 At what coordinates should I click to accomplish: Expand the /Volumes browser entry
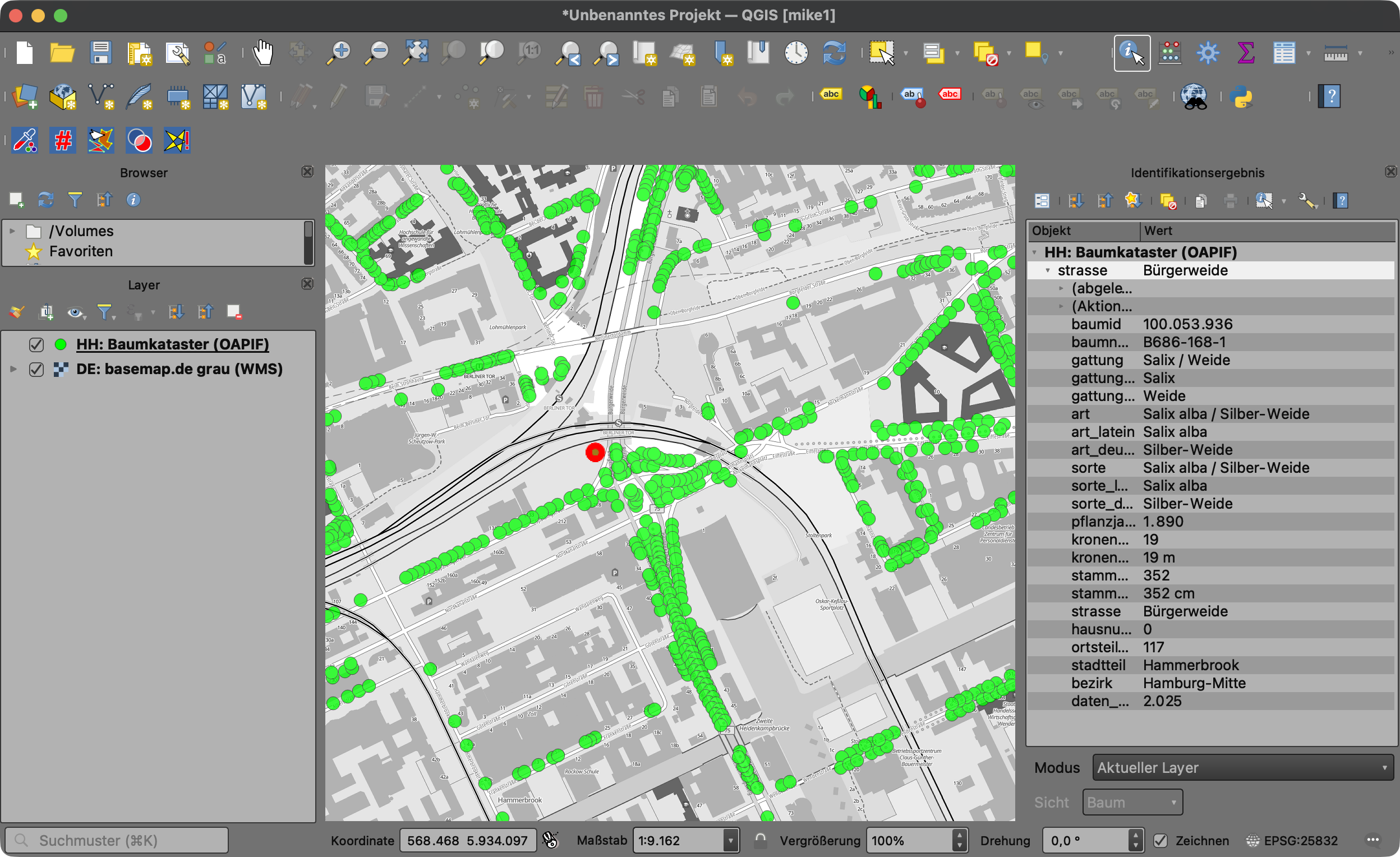(x=12, y=231)
